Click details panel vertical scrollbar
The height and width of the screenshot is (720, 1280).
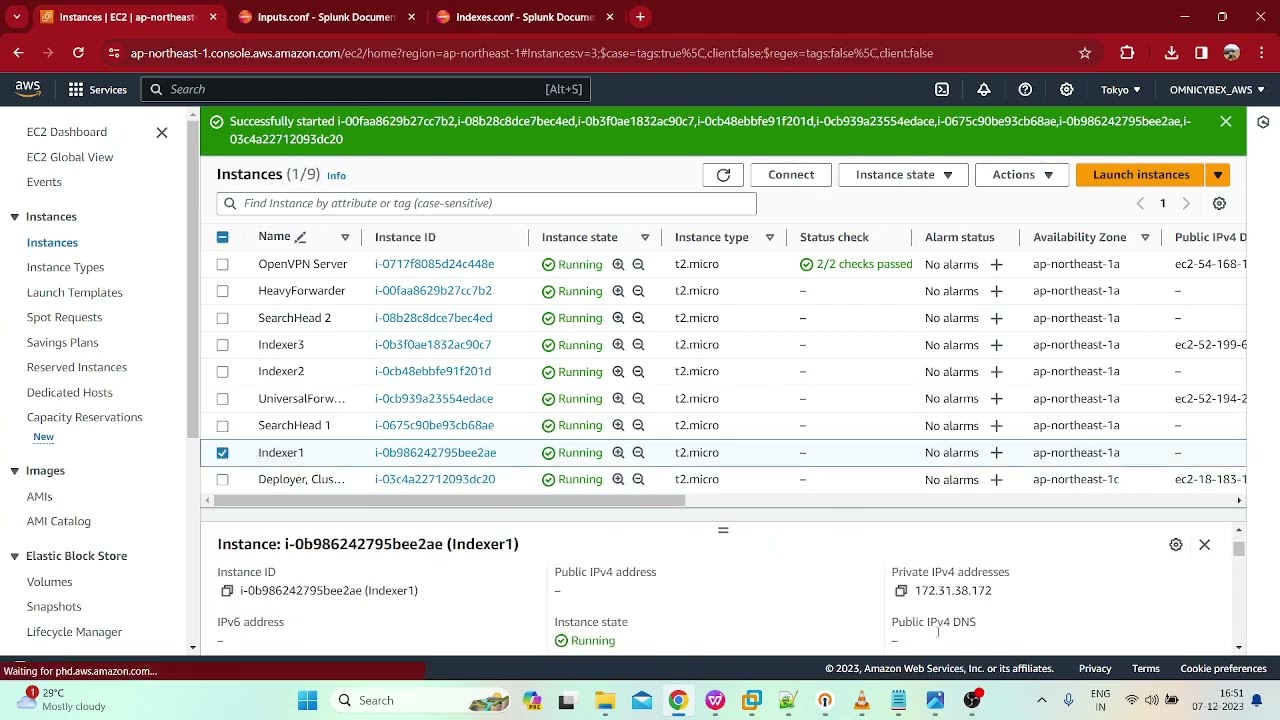coord(1239,549)
